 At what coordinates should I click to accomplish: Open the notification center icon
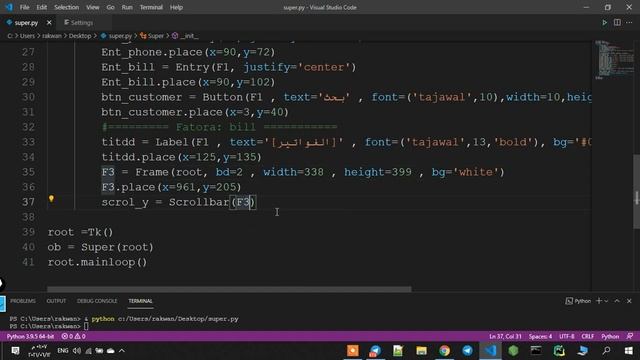click(x=15, y=351)
